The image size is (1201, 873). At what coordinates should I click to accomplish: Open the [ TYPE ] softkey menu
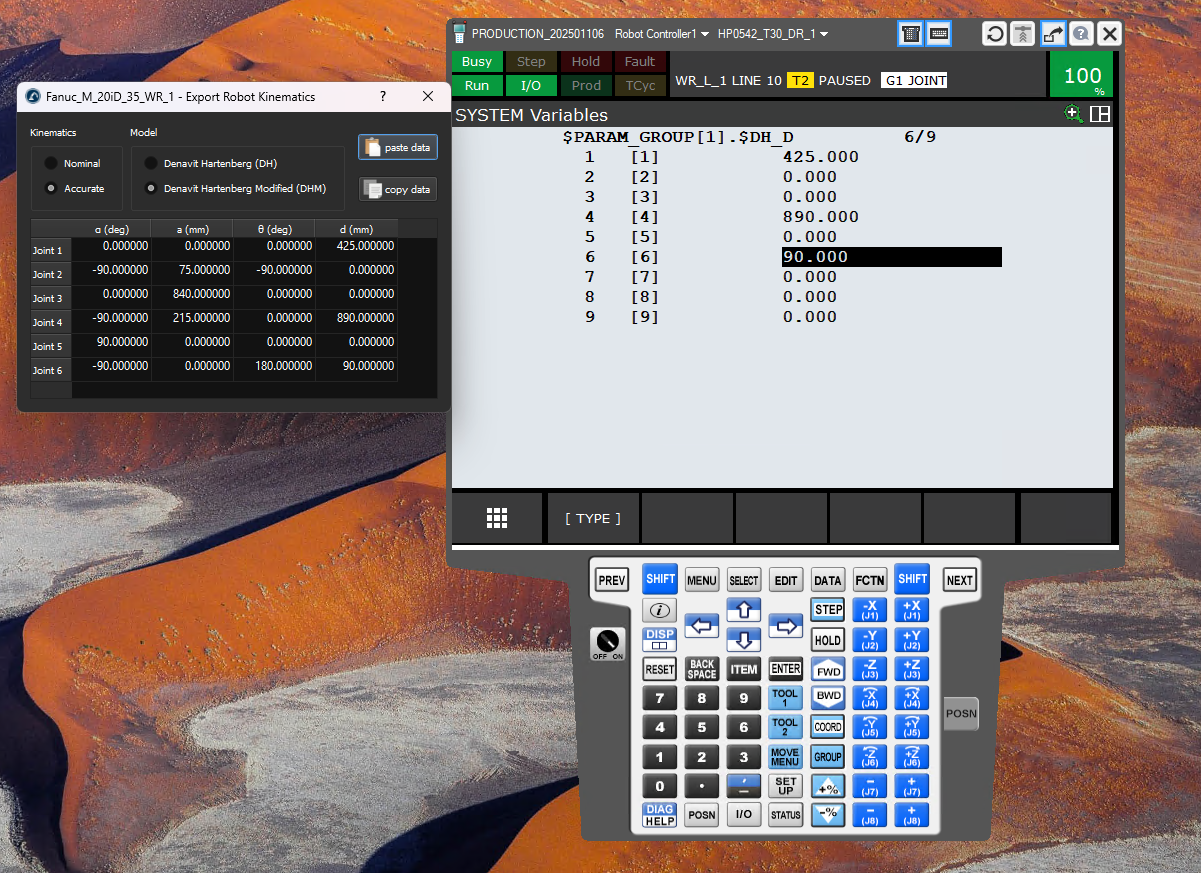[593, 518]
